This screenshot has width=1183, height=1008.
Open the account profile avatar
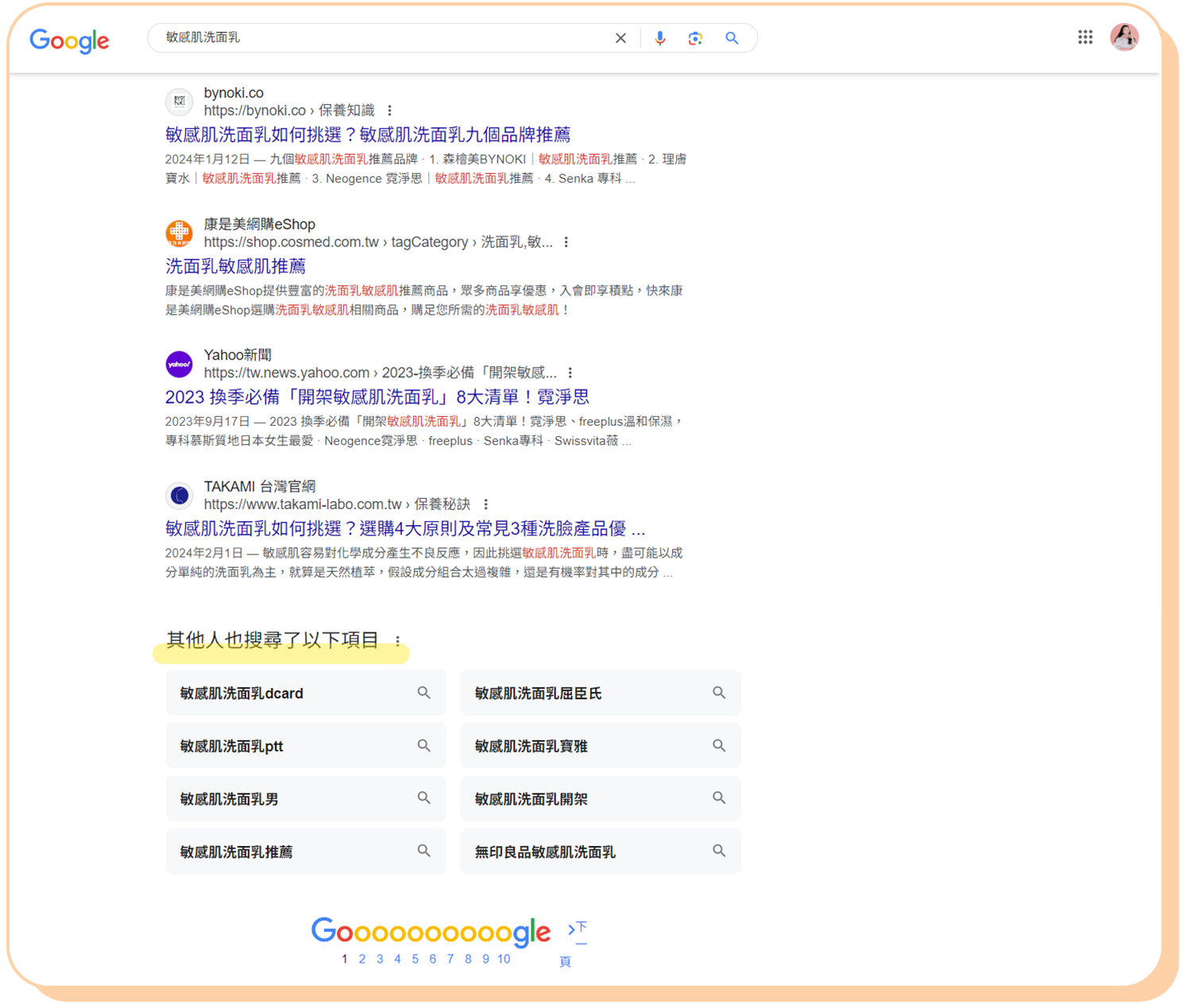pyautogui.click(x=1124, y=37)
